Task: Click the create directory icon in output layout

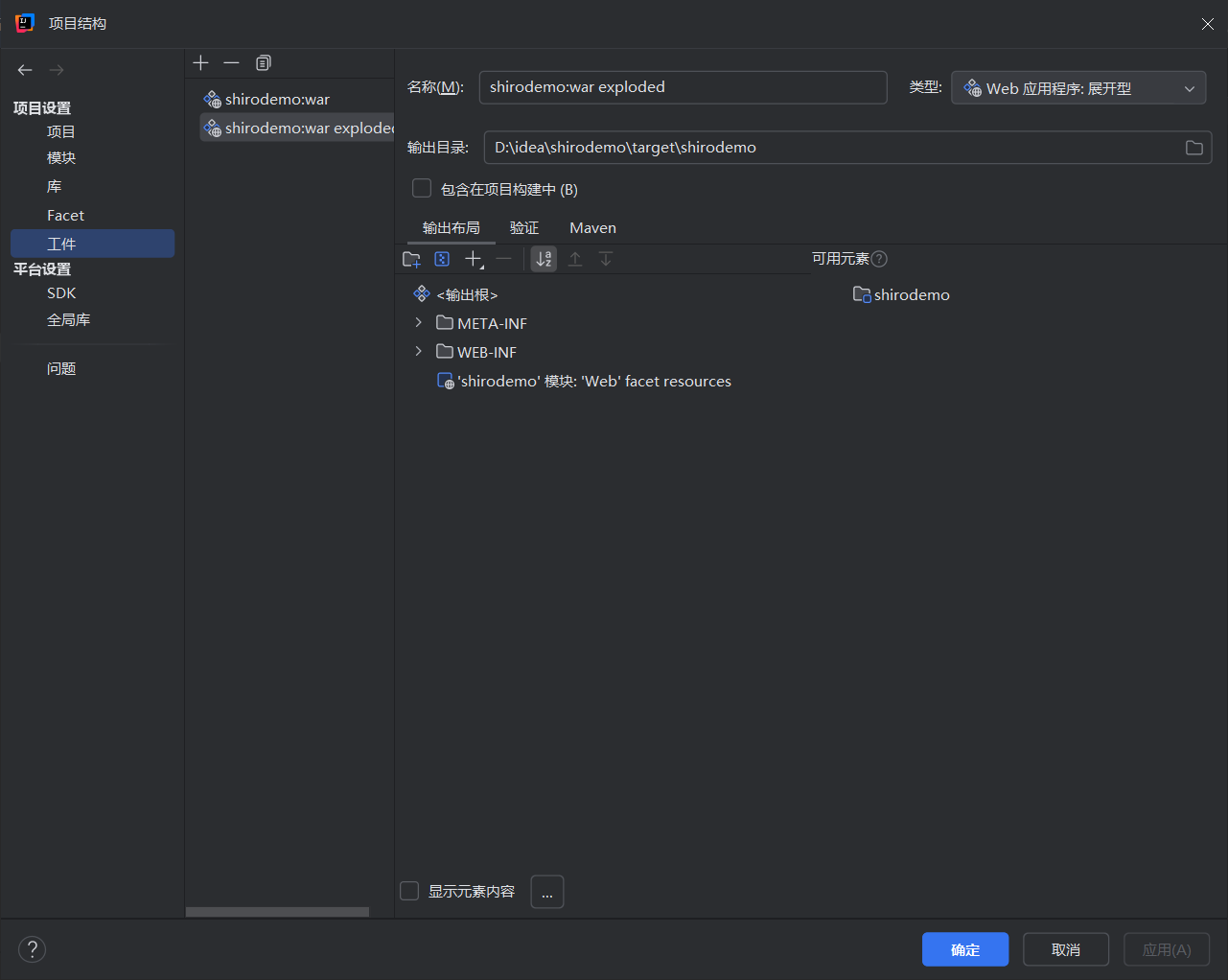Action: 412,259
